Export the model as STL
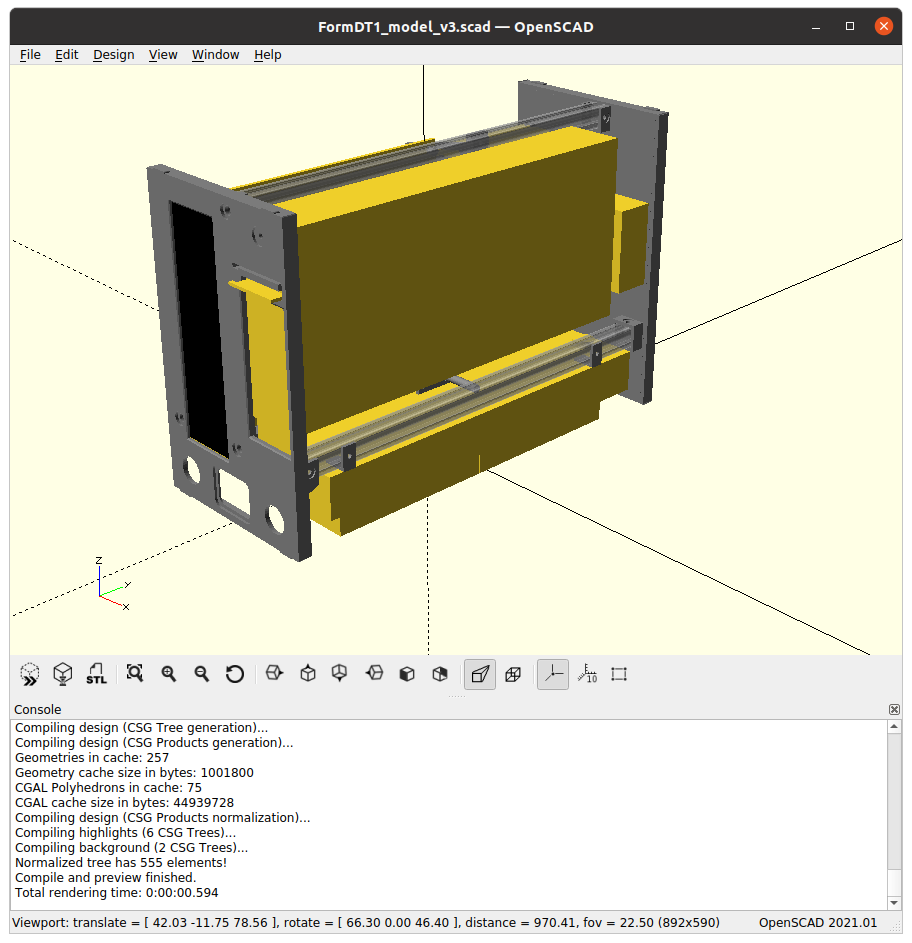Image resolution: width=912 pixels, height=943 pixels. [96, 674]
